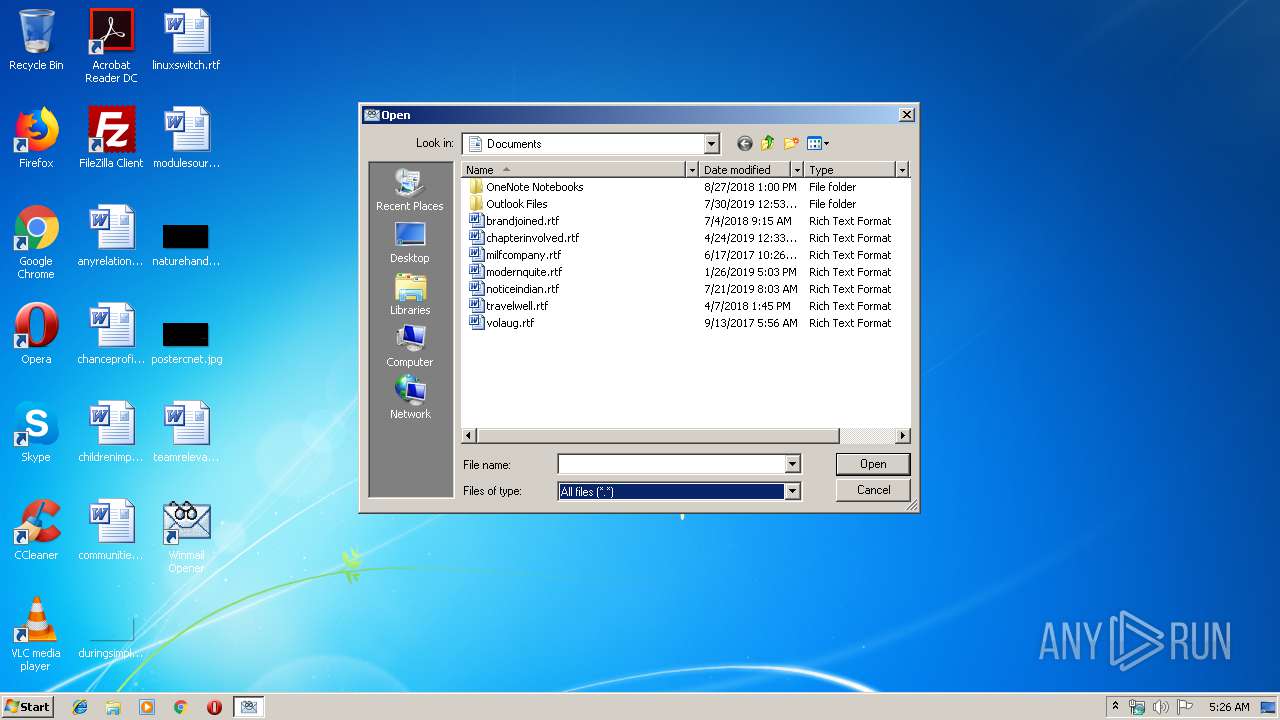Select the Outlook Files folder
Screen dimensions: 1280x720
[x=508, y=204]
